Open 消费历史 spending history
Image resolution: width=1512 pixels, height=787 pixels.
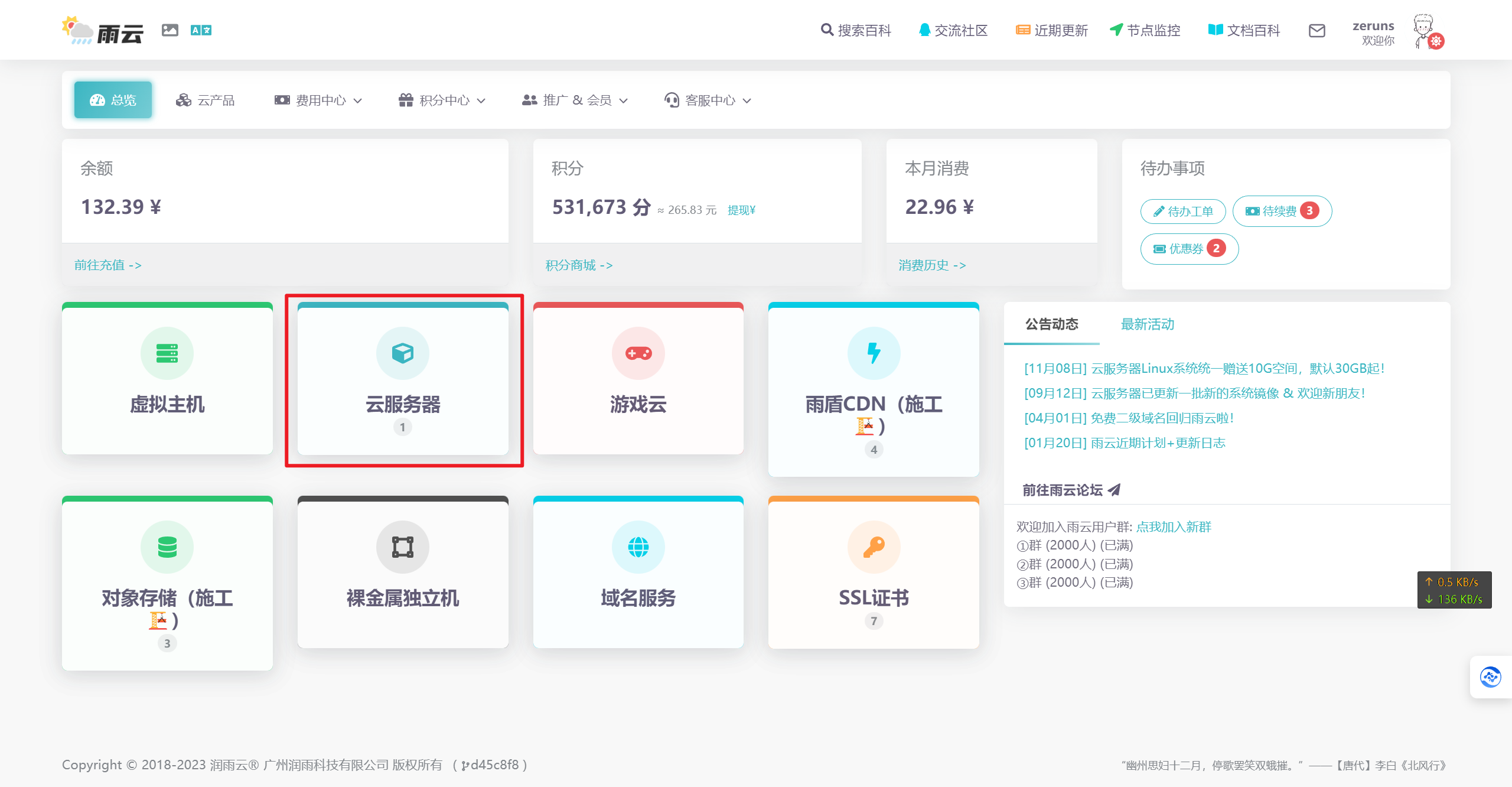click(x=933, y=265)
